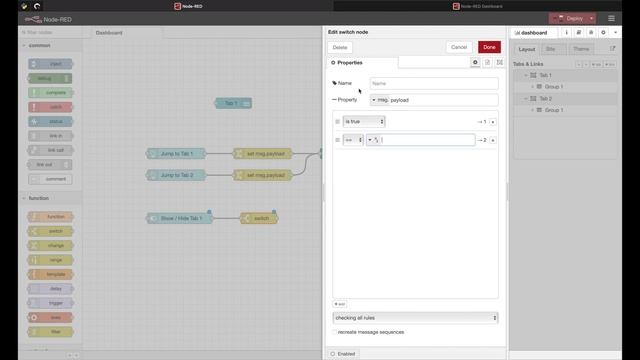Viewport: 640px width, 360px height.
Task: Select the catch node in the palette
Action: [x=50, y=107]
